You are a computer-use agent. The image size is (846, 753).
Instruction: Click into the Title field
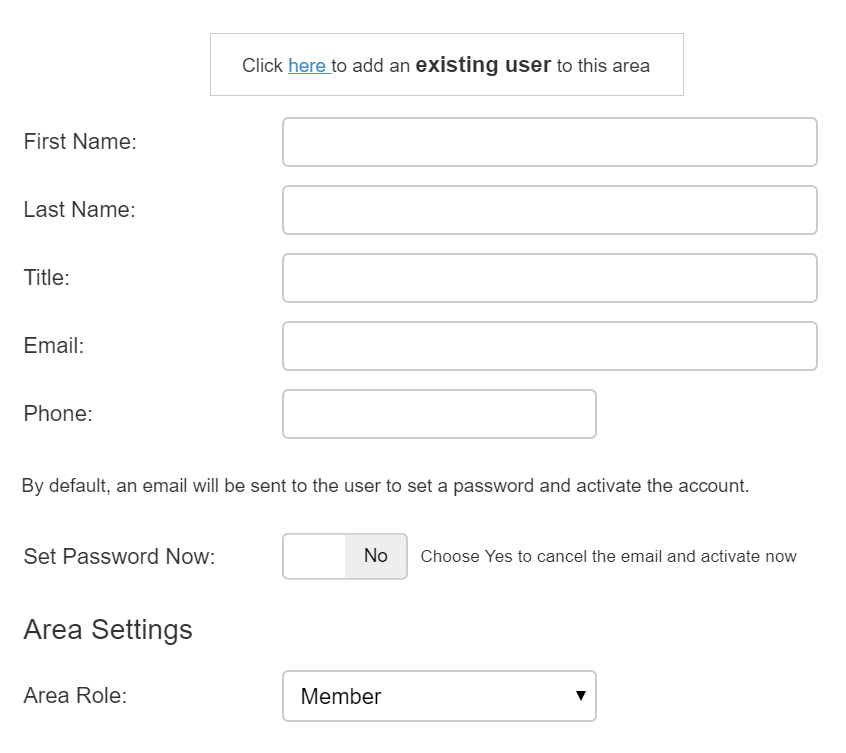coord(550,278)
